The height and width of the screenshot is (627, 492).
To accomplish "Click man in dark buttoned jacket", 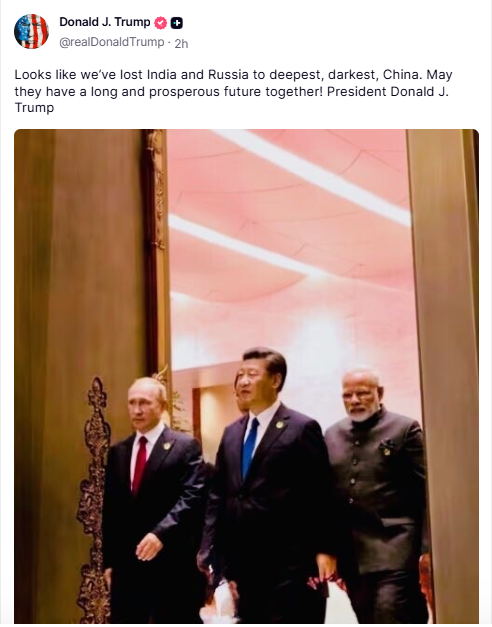I will click(378, 494).
